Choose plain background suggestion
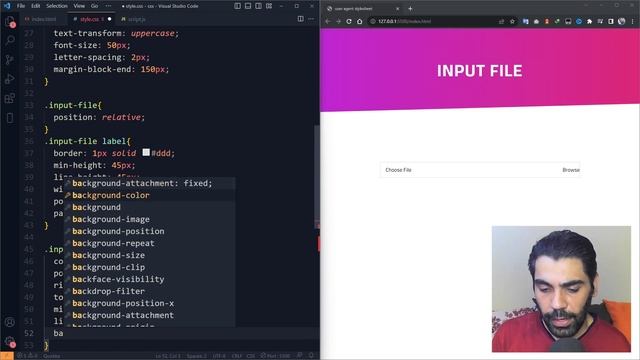 [149, 207]
